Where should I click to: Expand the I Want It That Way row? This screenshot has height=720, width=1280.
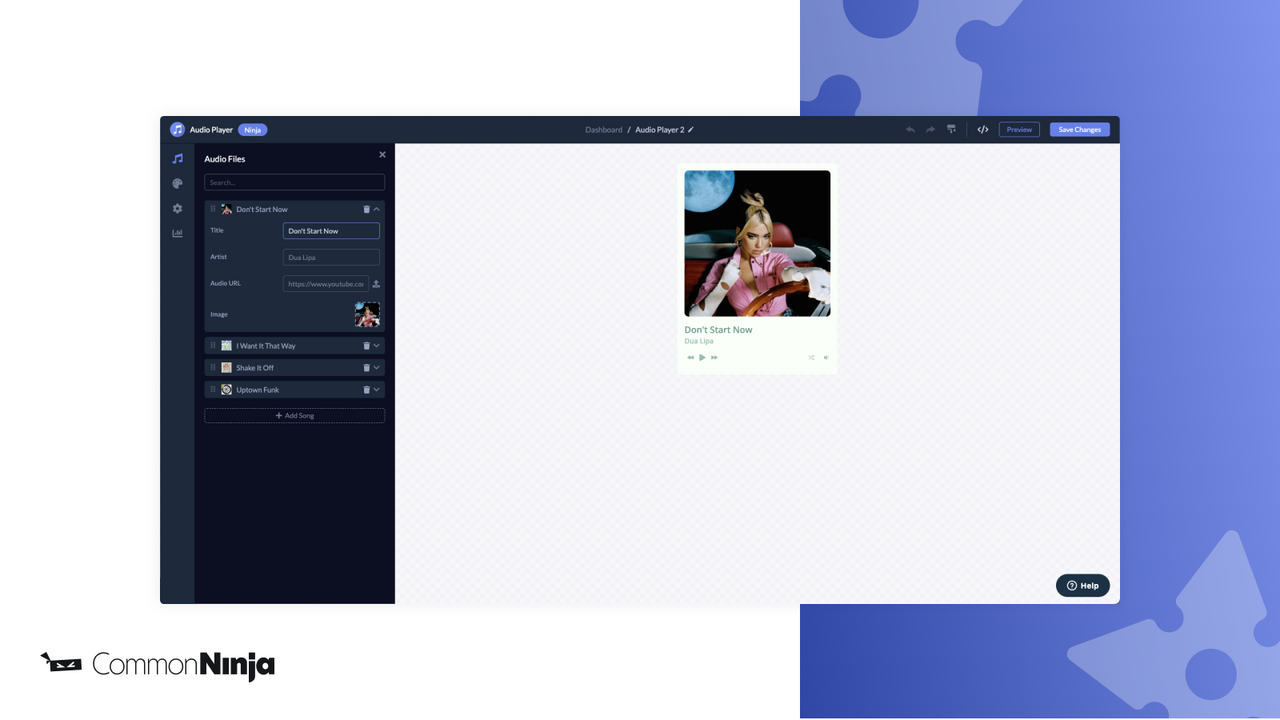(377, 345)
